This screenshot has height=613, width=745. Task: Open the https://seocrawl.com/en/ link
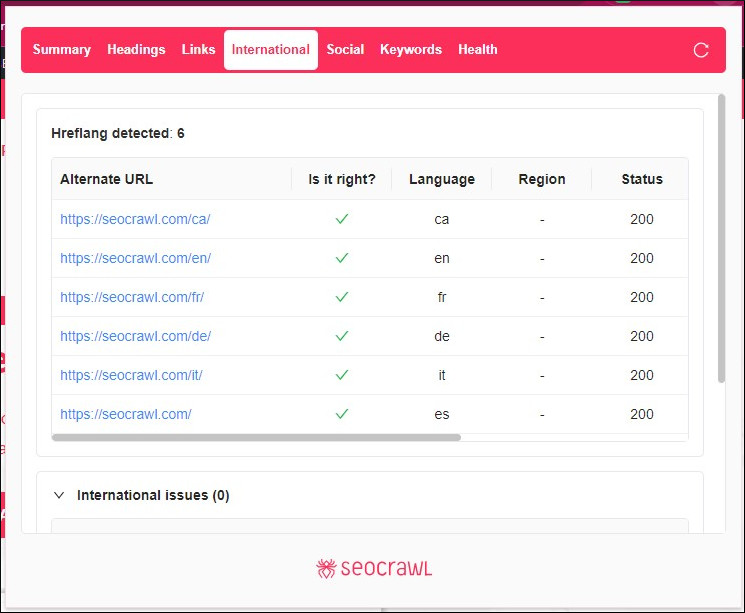pyautogui.click(x=135, y=258)
